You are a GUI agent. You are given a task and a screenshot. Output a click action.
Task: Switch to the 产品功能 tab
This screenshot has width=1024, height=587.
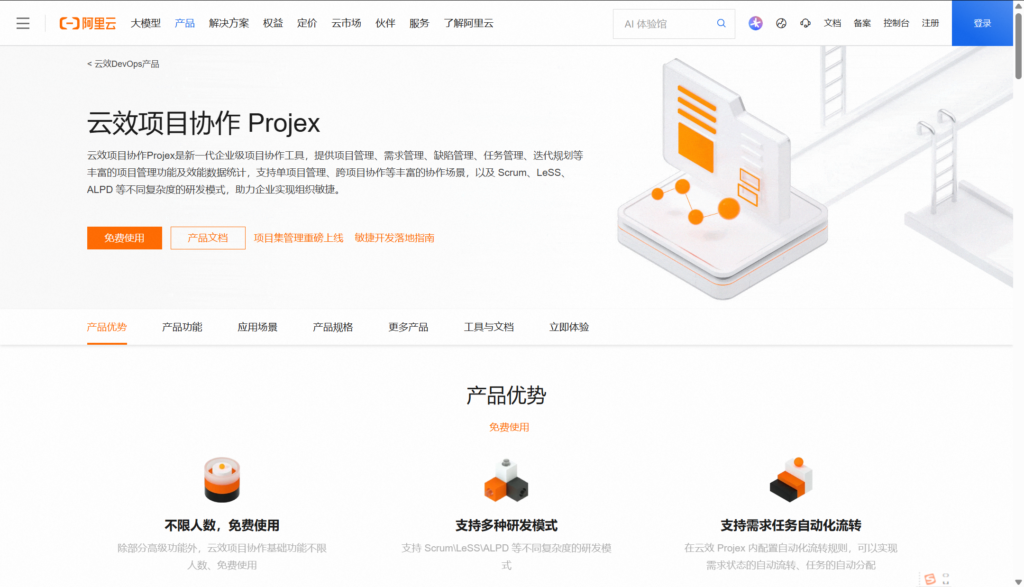[180, 325]
